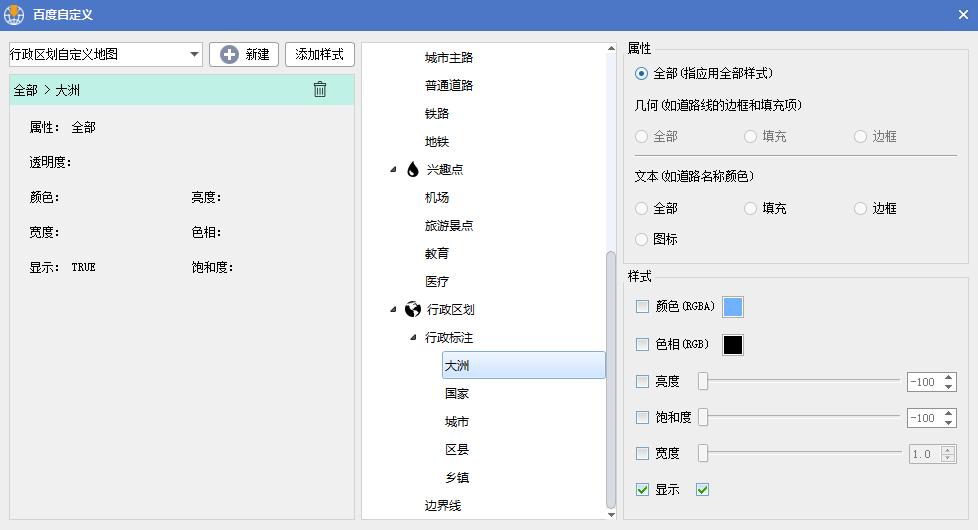Decrease the 亮度 spinner value
Viewport: 978px width, 530px height.
pos(949,387)
